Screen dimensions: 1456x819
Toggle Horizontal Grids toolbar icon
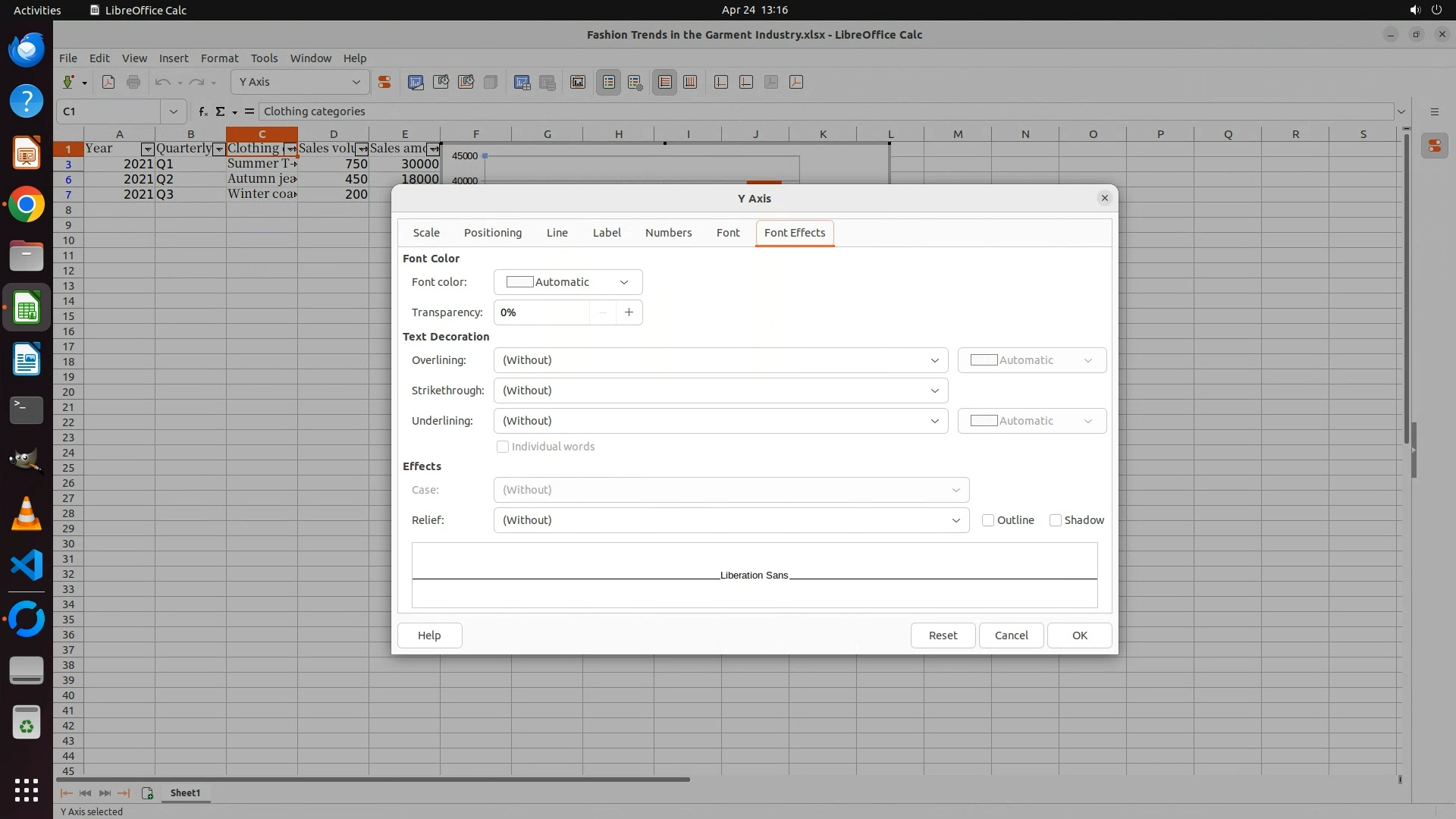664,82
